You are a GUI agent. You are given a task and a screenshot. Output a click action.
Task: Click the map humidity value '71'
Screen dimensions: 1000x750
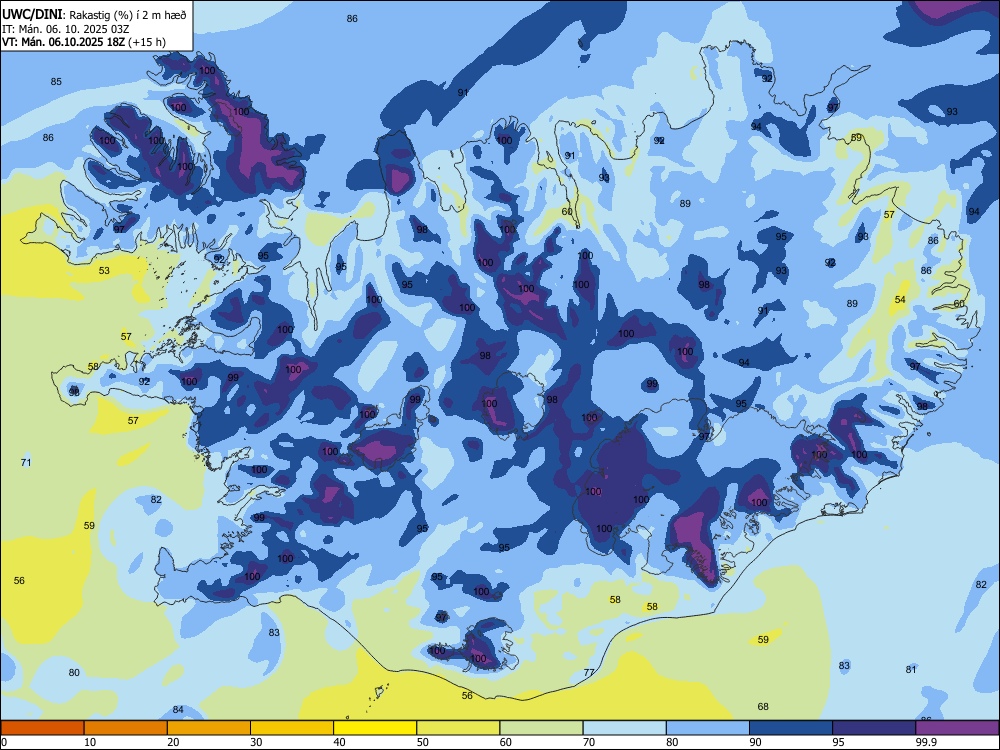point(26,462)
